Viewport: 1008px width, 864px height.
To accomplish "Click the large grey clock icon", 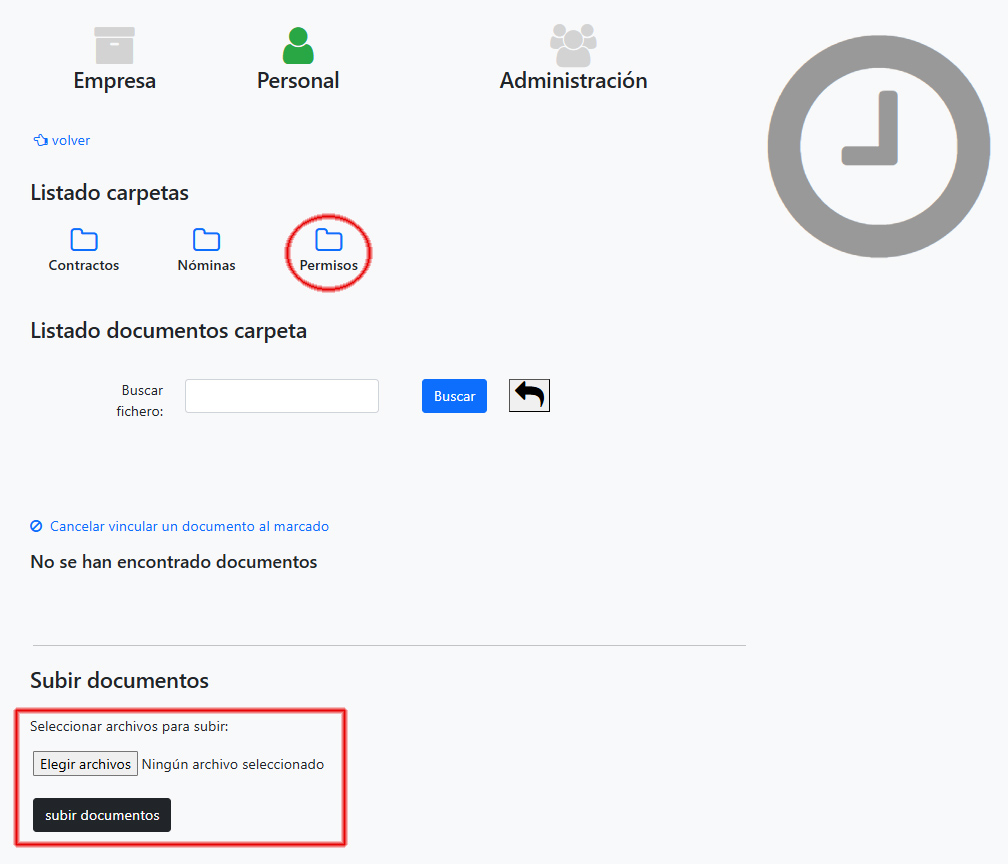I will [879, 147].
